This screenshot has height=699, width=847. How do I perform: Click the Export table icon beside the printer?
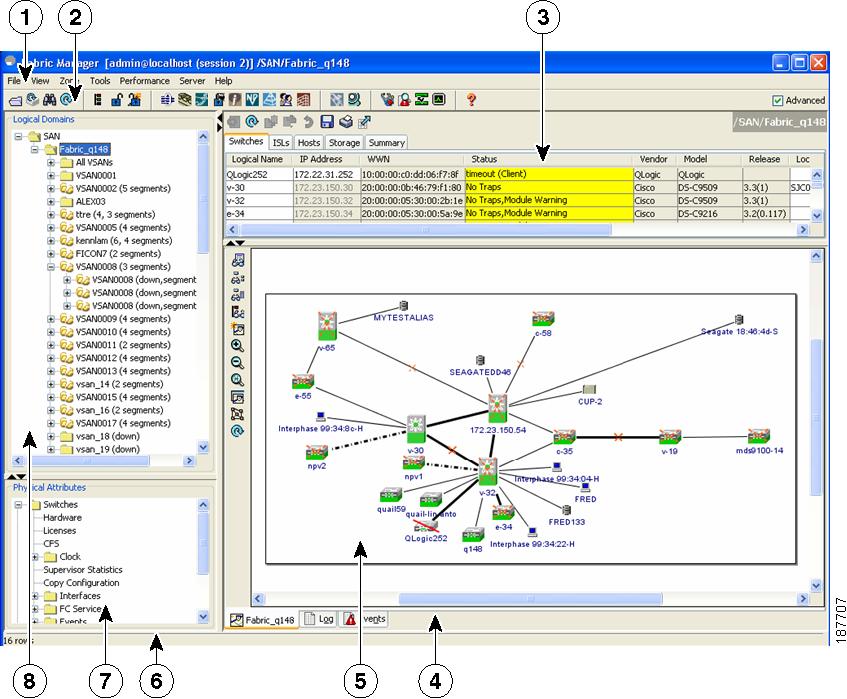(x=365, y=122)
